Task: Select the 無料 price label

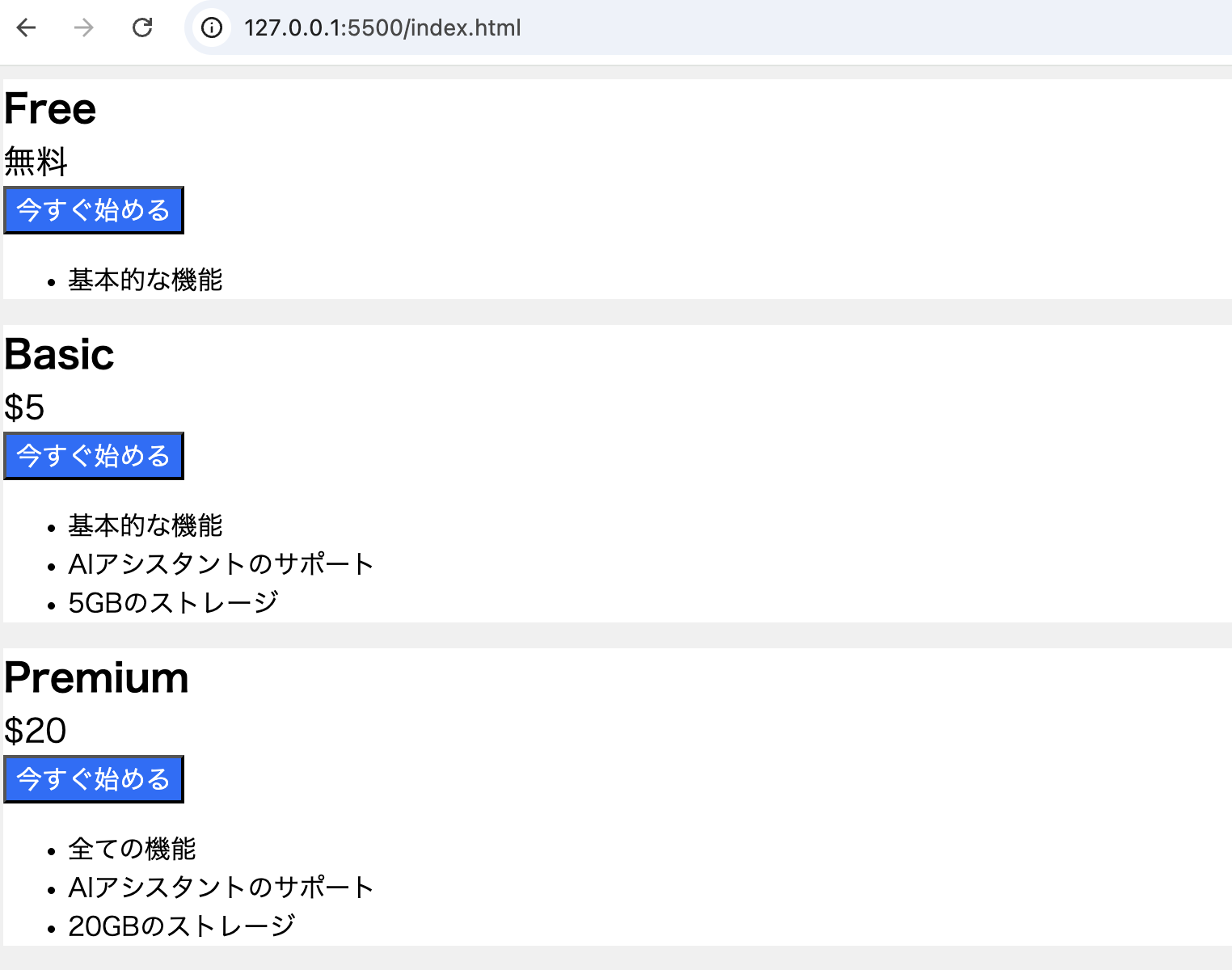Action: pos(36,162)
